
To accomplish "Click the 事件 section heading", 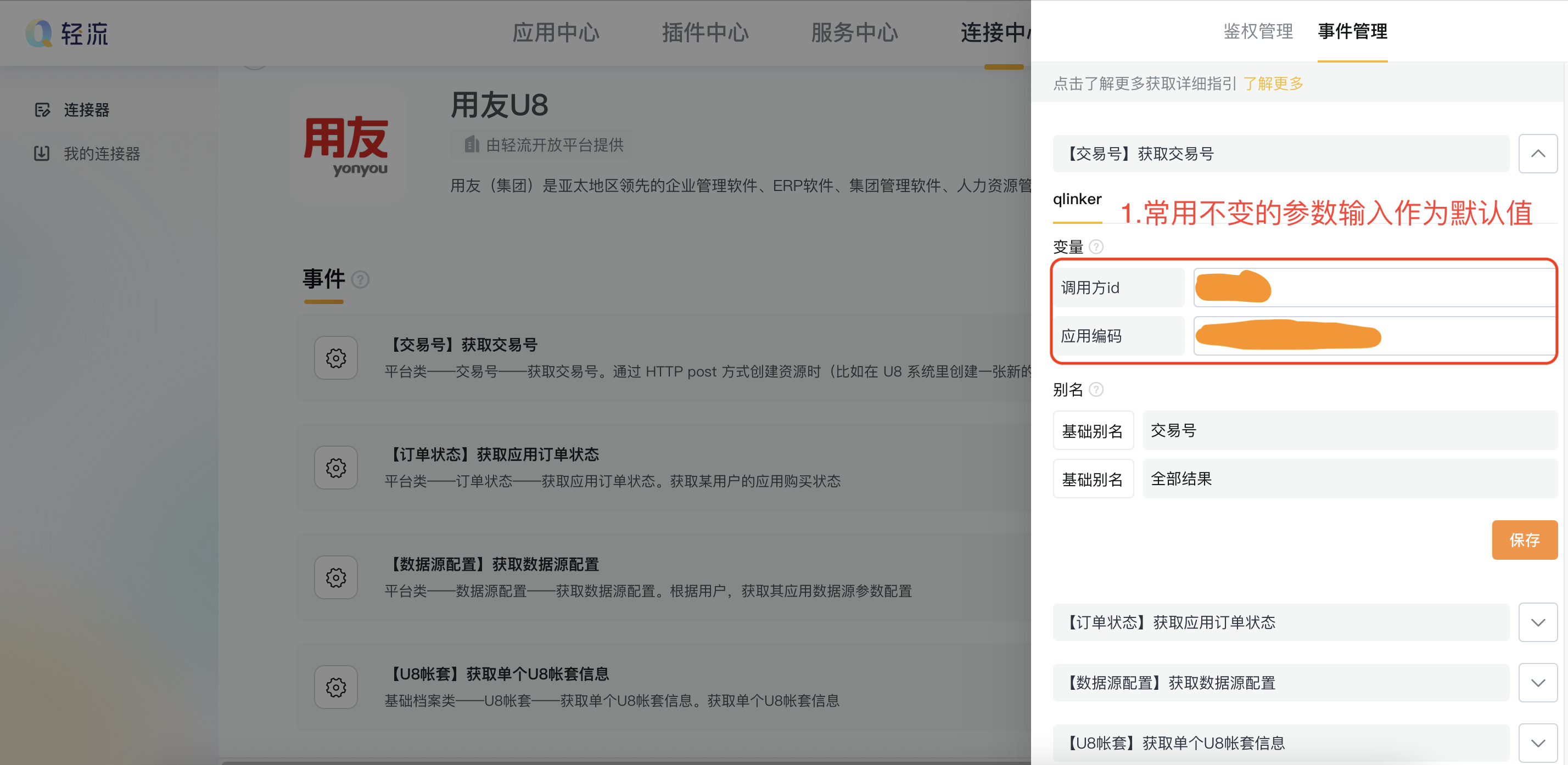I will point(324,279).
